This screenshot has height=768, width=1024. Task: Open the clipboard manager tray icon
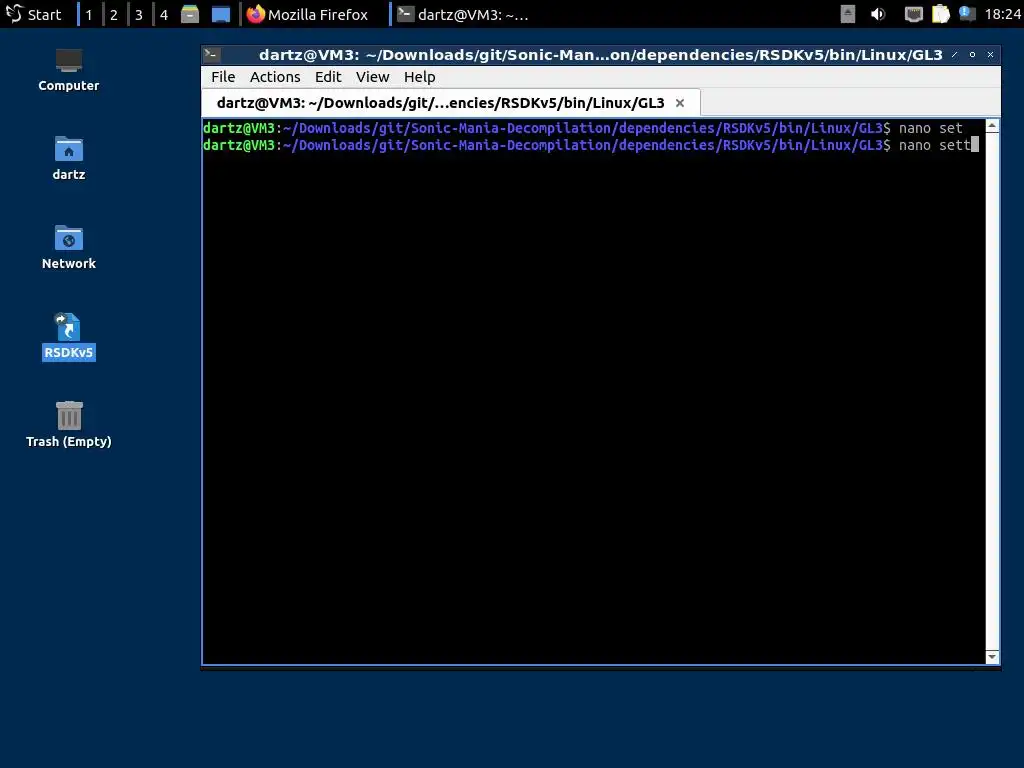(940, 14)
